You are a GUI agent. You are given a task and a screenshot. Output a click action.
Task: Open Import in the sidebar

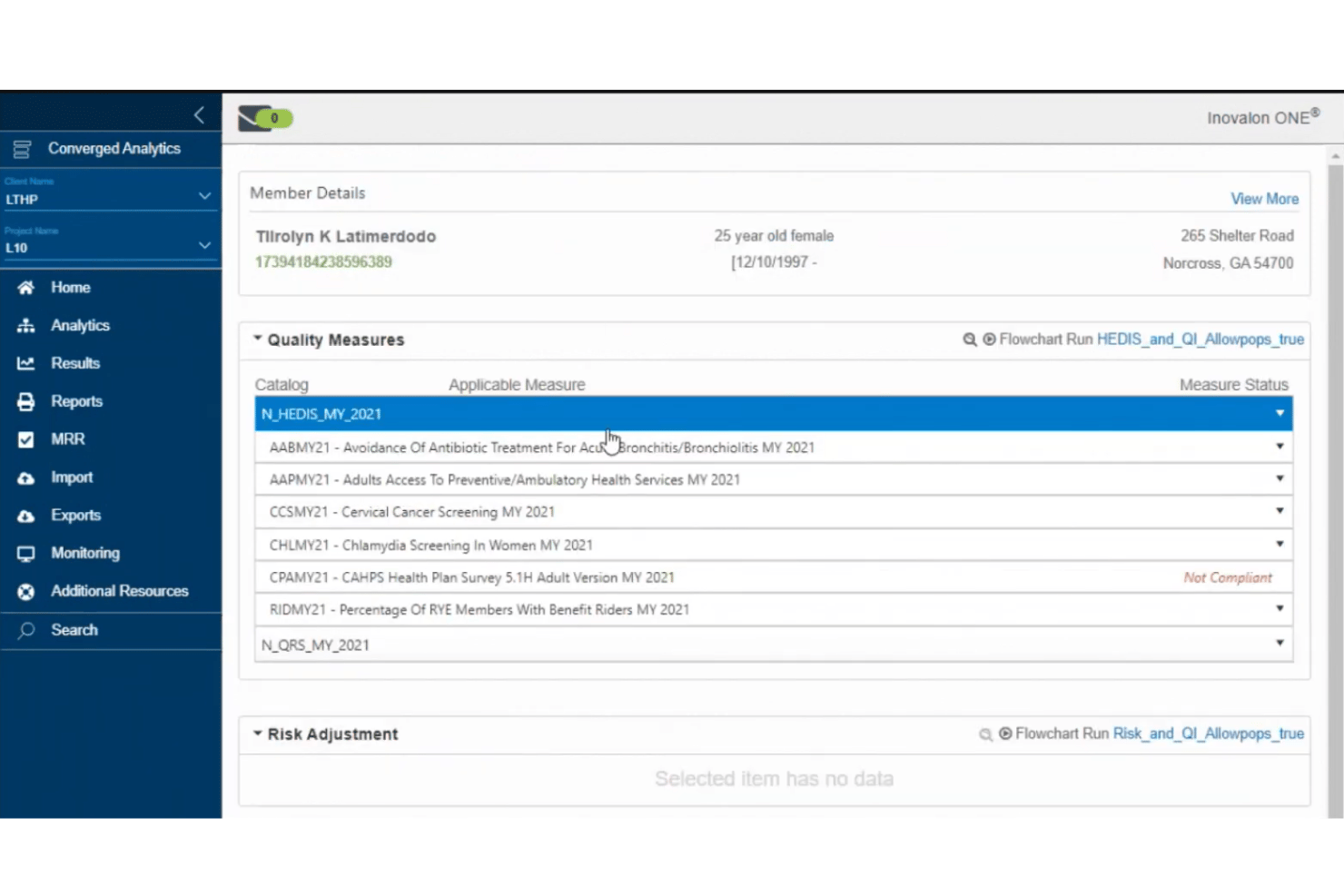coord(72,478)
